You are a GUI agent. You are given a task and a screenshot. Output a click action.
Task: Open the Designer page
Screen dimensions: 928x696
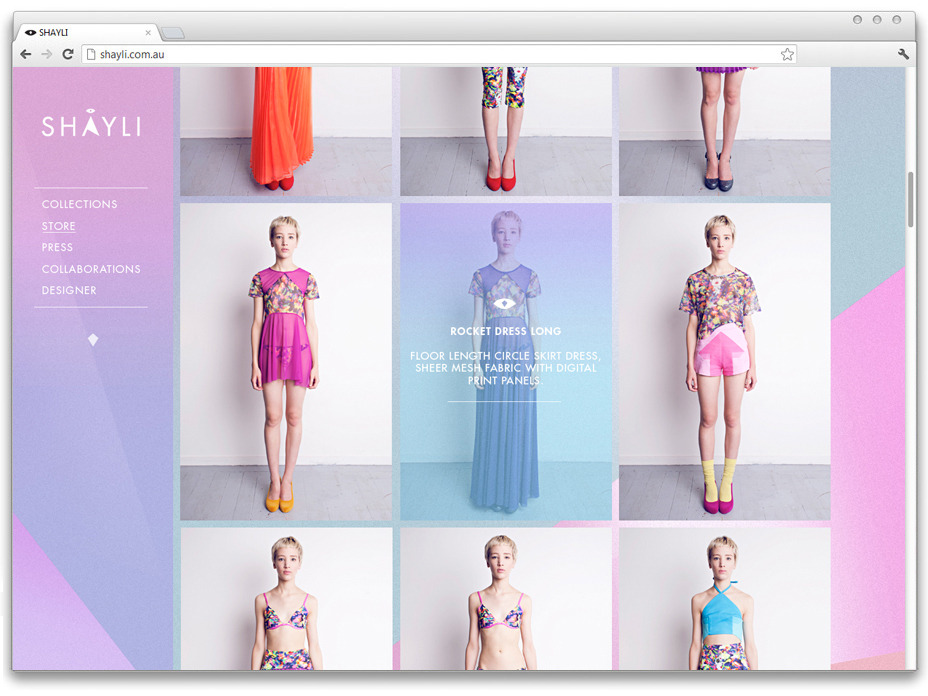tap(69, 291)
